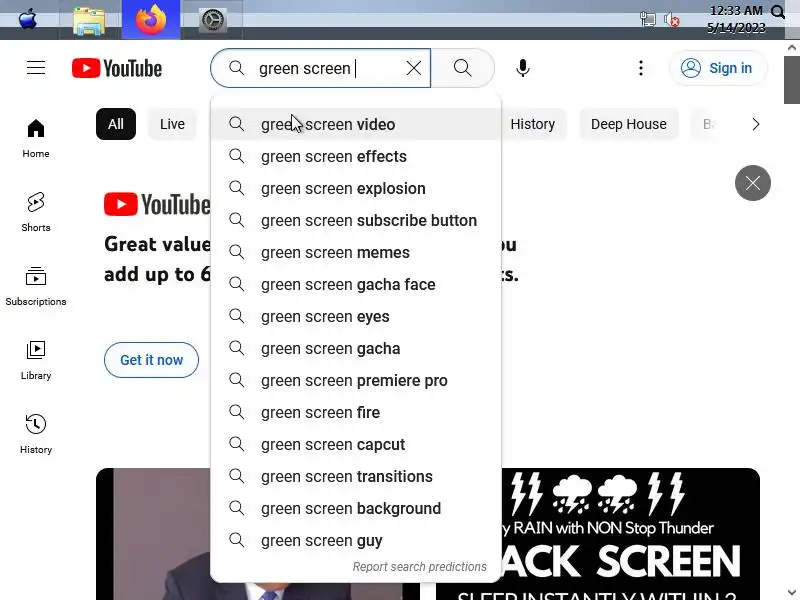800x600 pixels.
Task: Open the file explorer taskbar icon
Action: click(x=89, y=20)
